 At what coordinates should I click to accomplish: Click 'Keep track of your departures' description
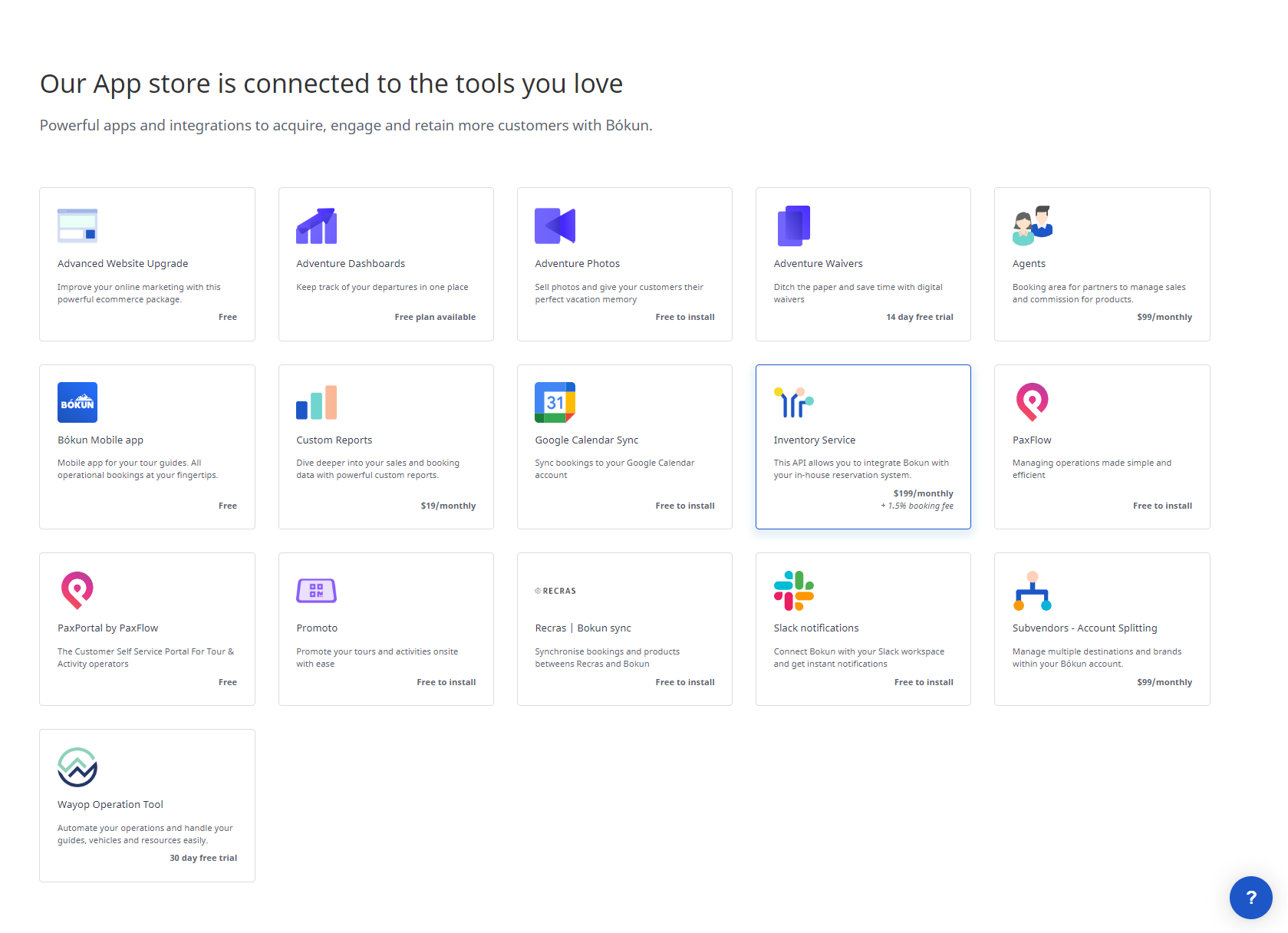coord(382,287)
